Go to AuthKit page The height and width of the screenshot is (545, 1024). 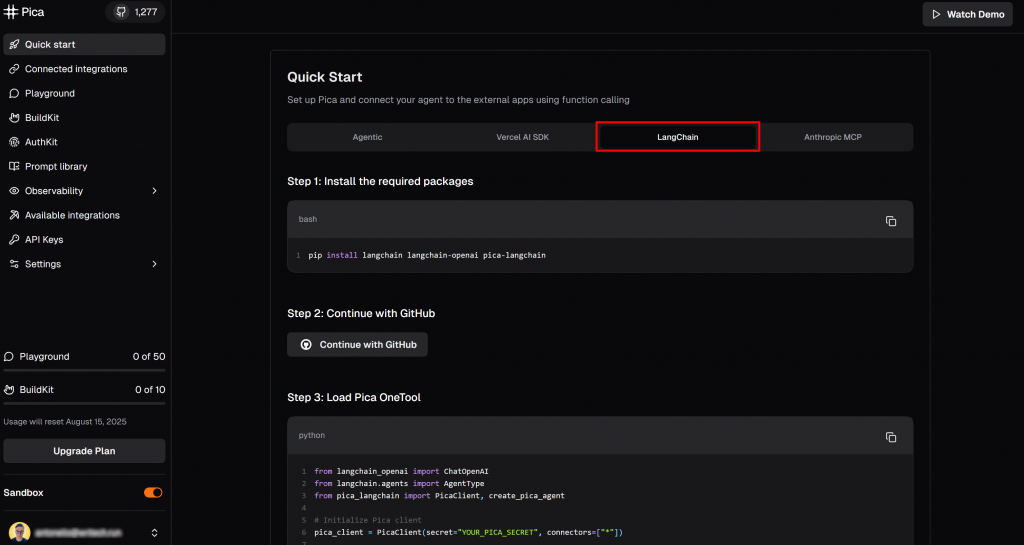pyautogui.click(x=41, y=142)
